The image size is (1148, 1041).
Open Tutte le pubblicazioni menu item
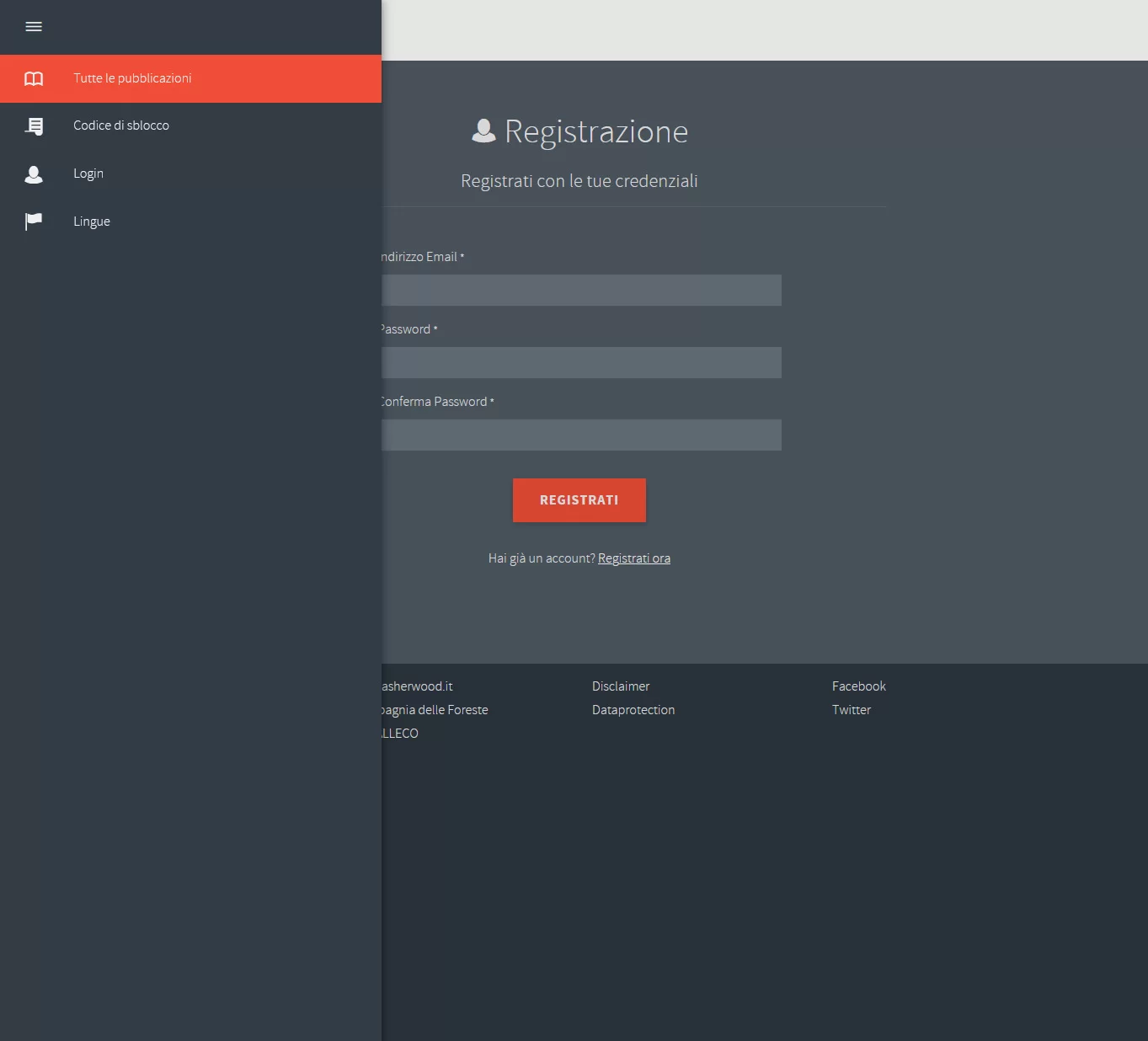(x=132, y=78)
